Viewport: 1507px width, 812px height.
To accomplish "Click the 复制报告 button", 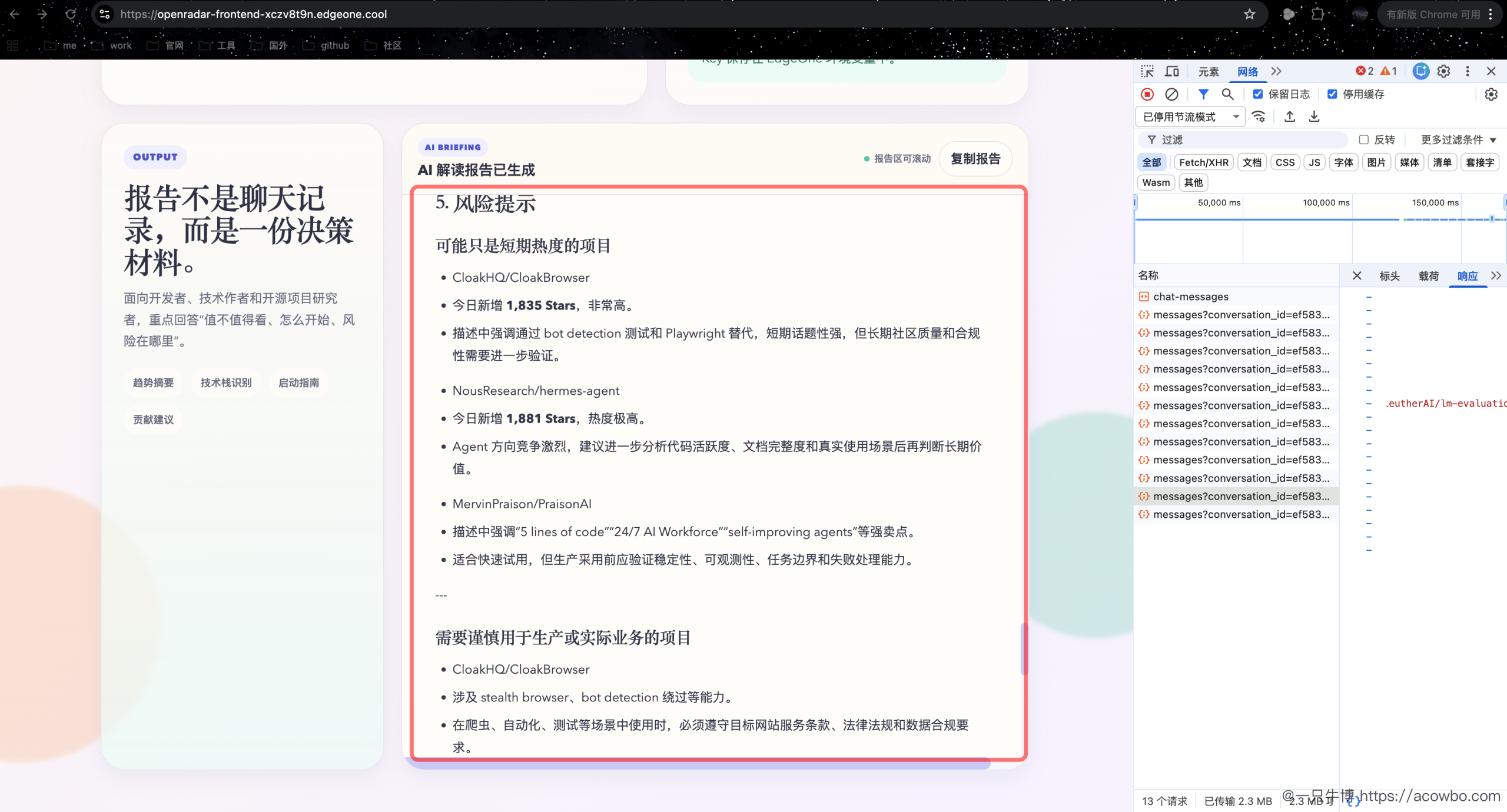I will click(975, 159).
